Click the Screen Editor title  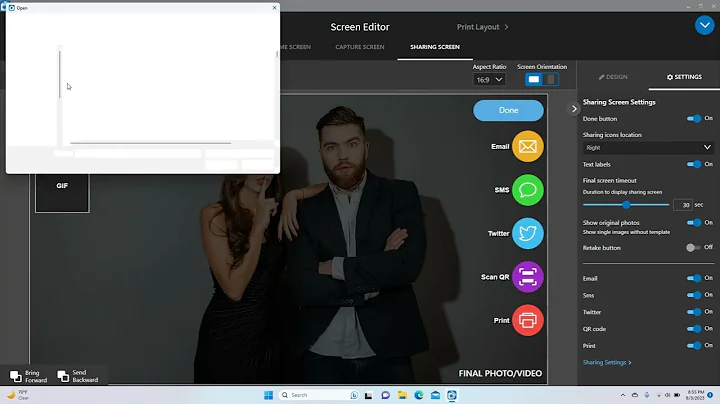click(x=360, y=27)
